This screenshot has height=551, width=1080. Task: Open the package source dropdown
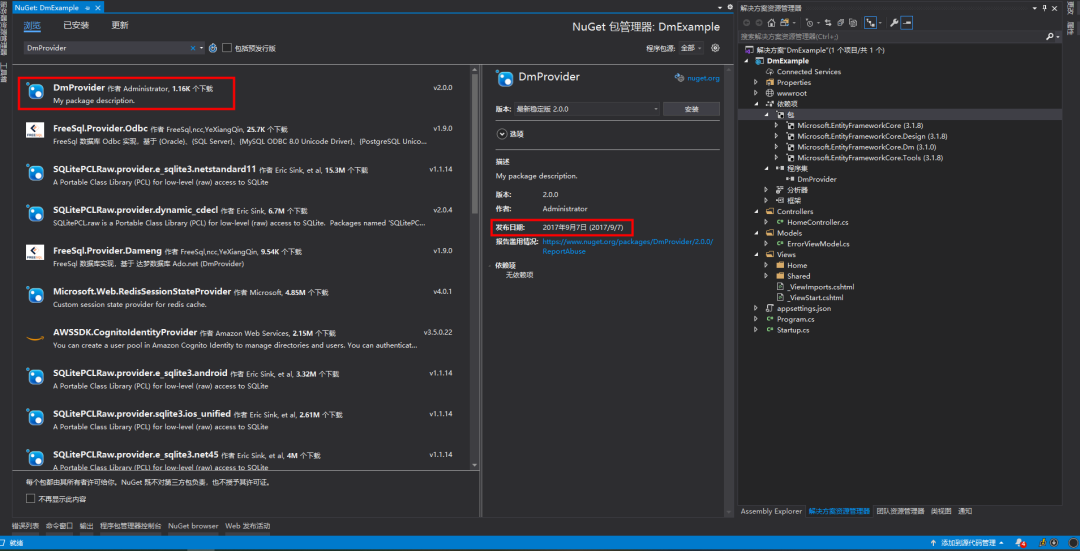[691, 48]
